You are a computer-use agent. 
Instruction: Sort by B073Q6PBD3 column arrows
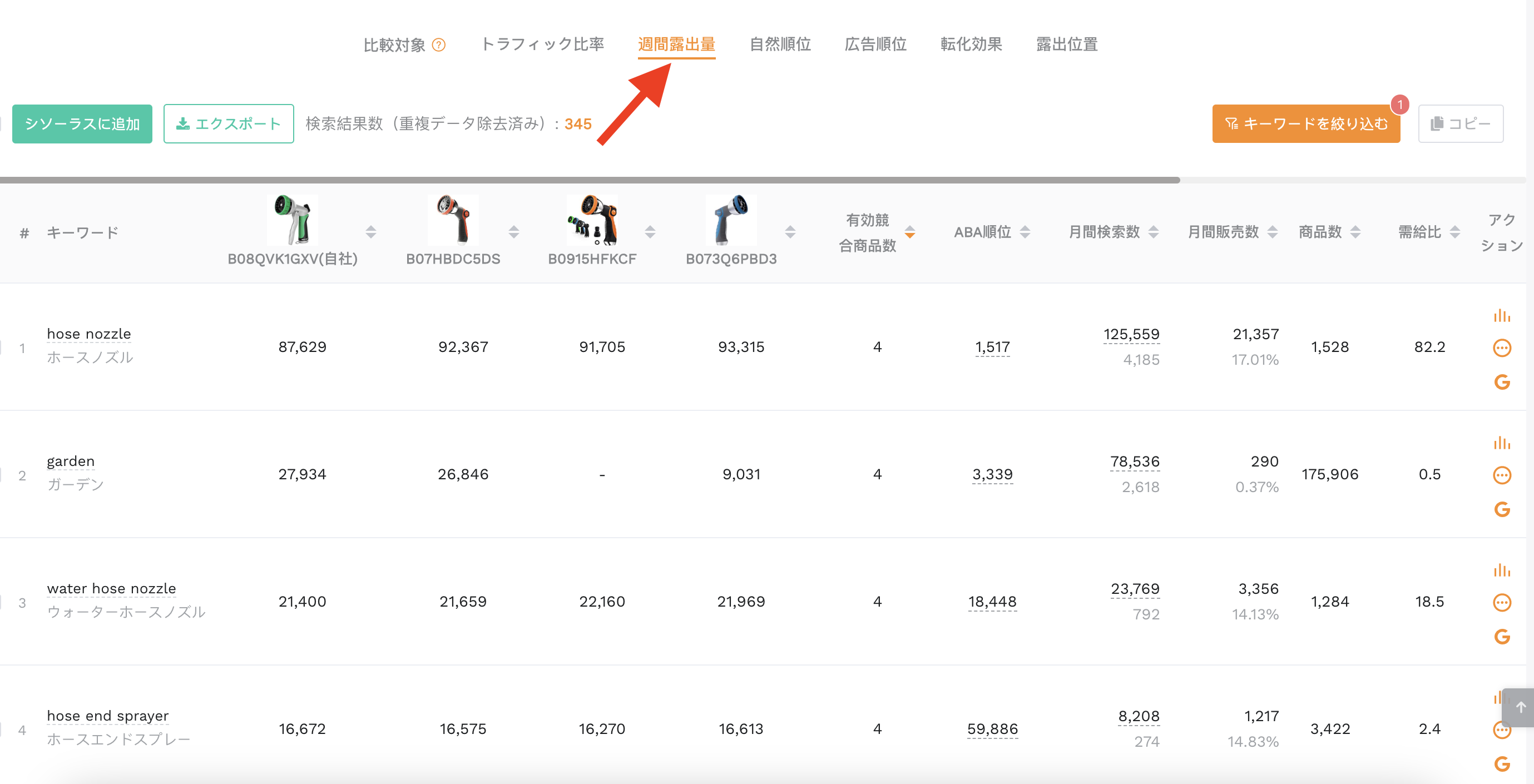click(790, 232)
